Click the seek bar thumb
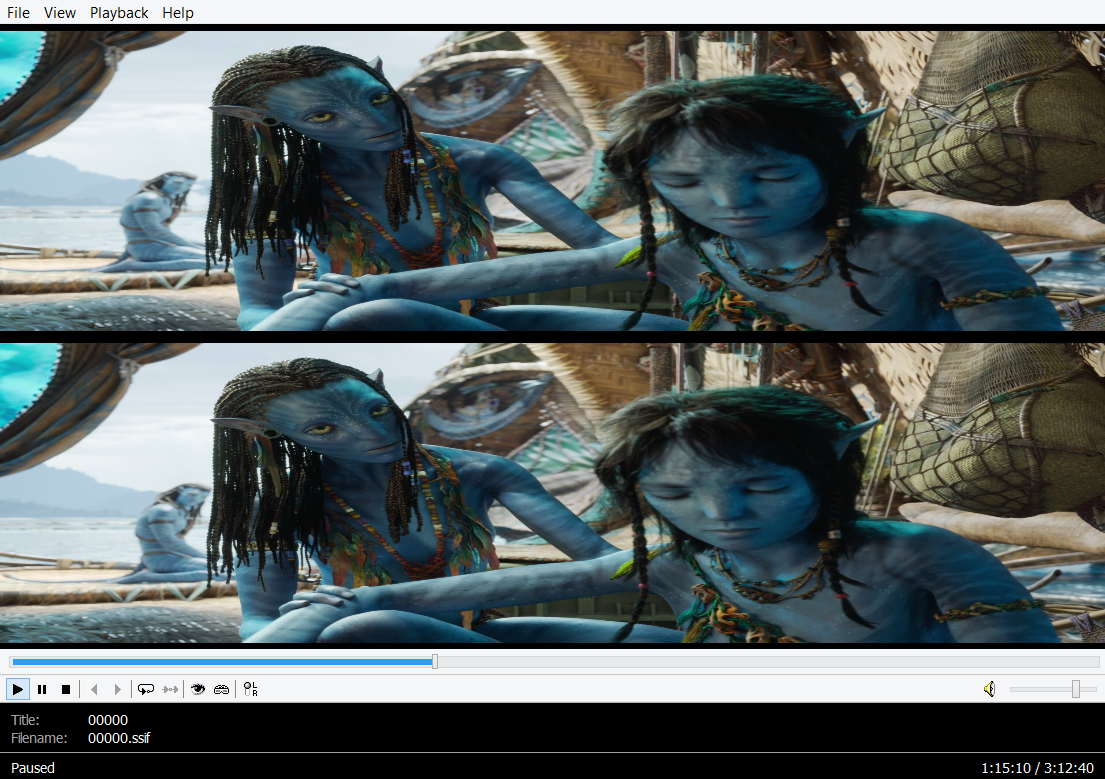 point(435,661)
